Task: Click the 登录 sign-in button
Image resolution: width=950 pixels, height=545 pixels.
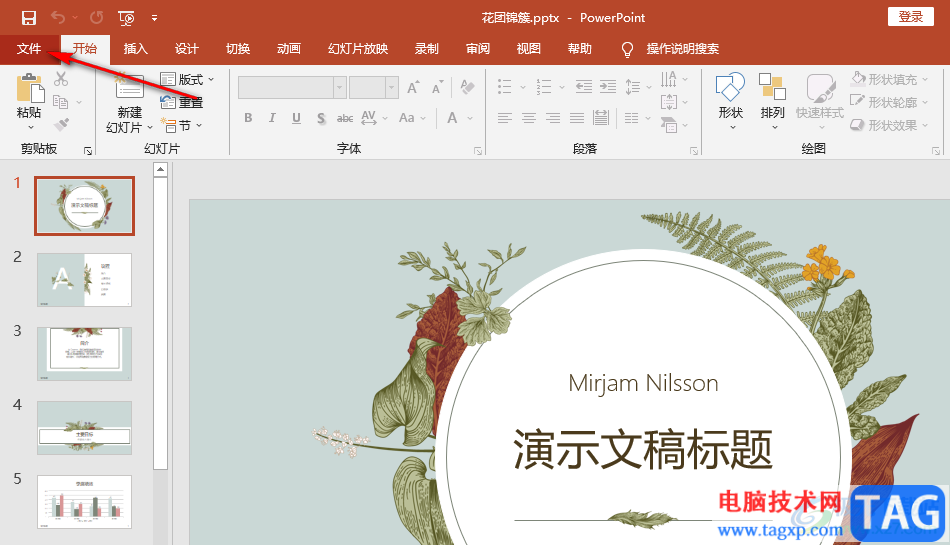Action: [x=911, y=16]
